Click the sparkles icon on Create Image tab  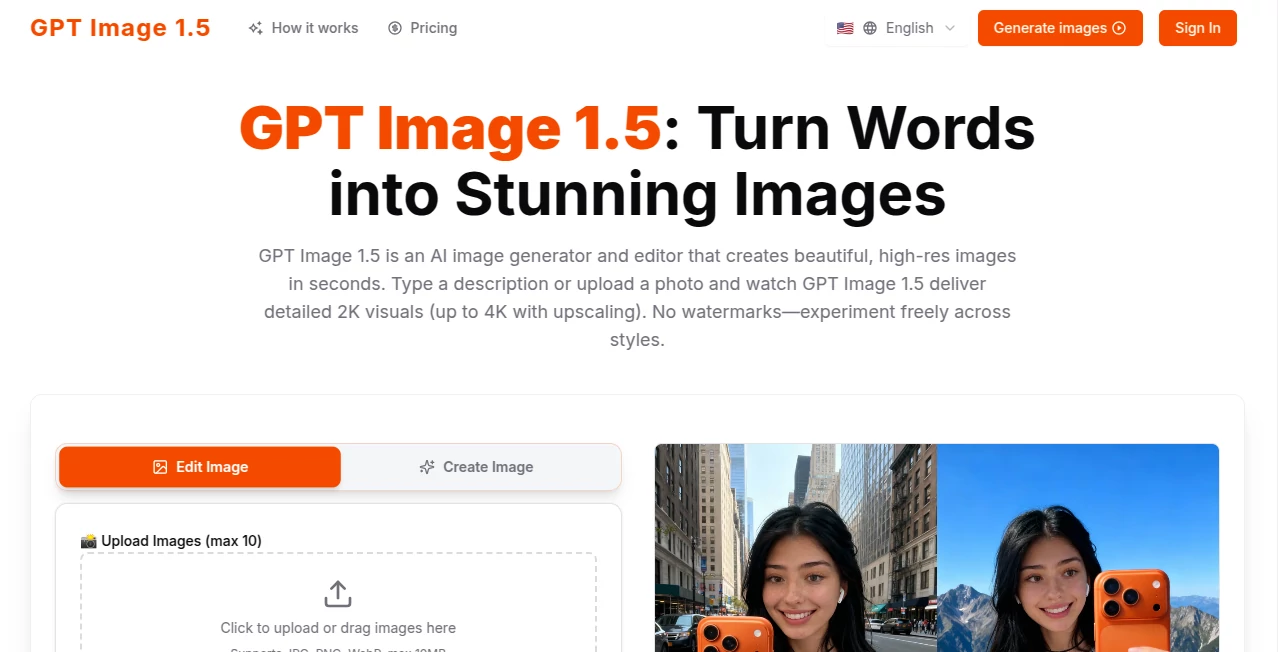point(429,467)
